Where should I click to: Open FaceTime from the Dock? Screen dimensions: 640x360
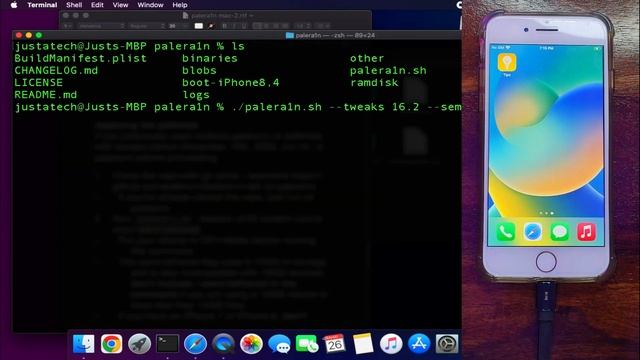tap(307, 344)
